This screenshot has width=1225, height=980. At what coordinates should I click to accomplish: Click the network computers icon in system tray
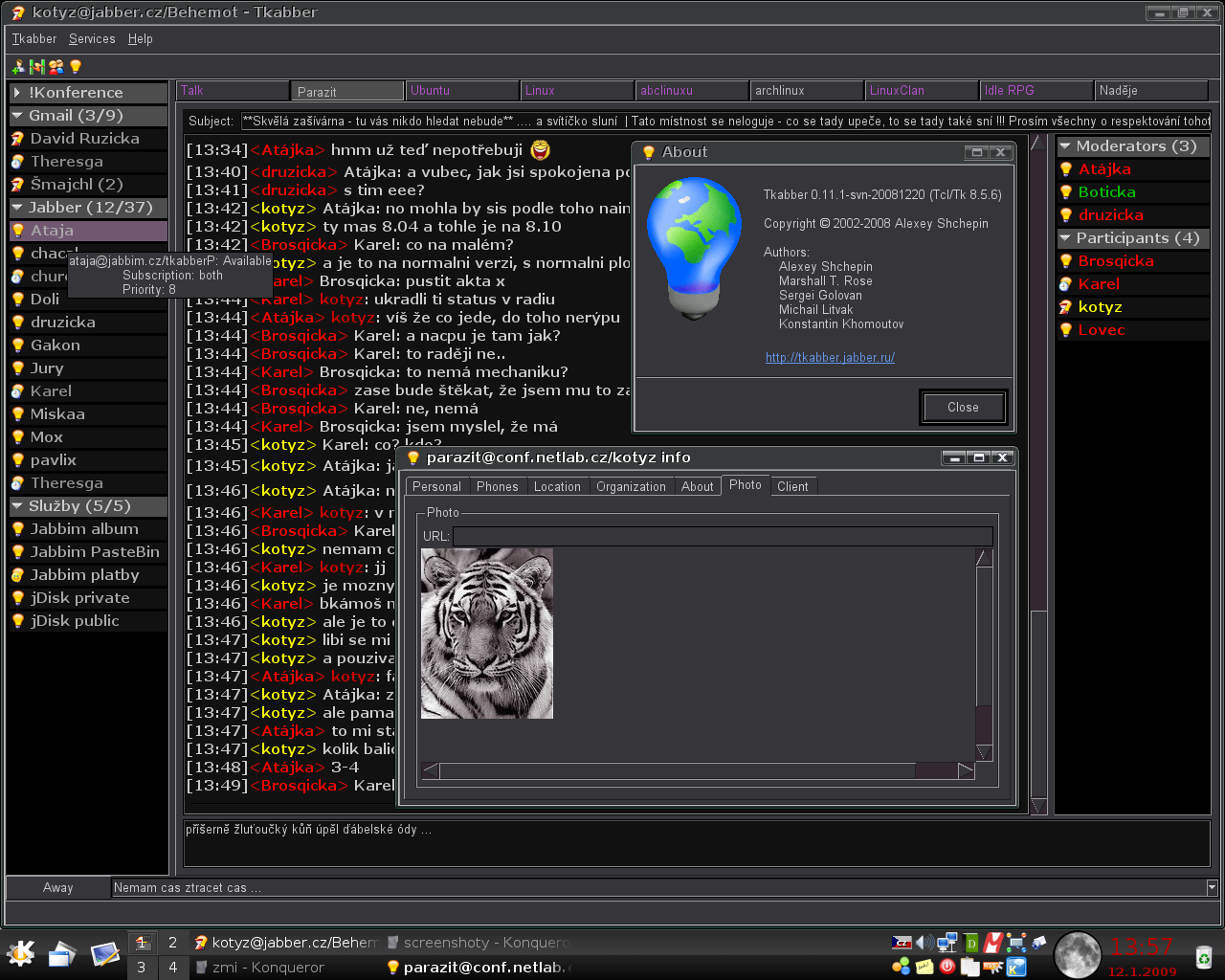[x=947, y=944]
